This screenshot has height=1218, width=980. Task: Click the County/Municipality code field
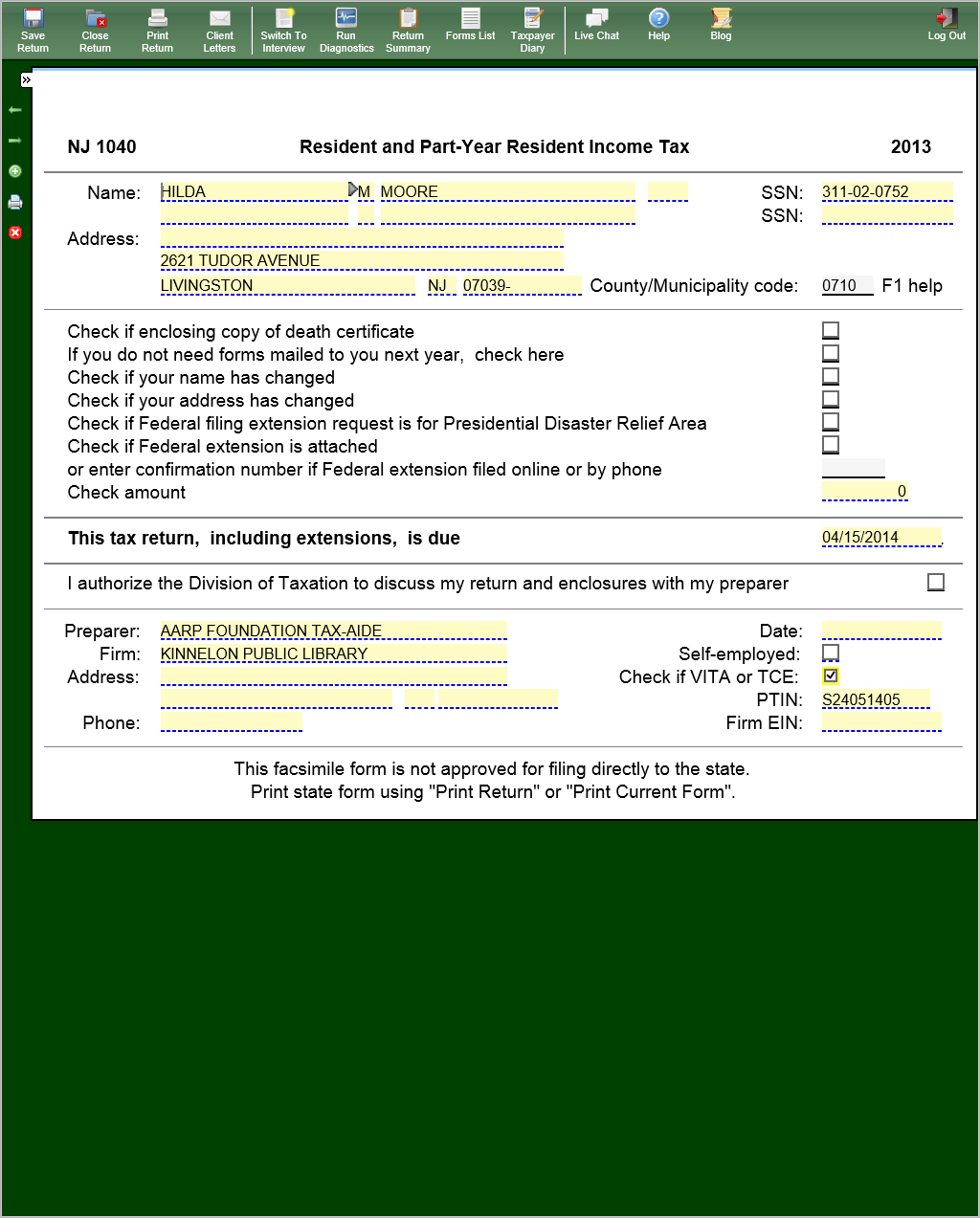coord(847,285)
